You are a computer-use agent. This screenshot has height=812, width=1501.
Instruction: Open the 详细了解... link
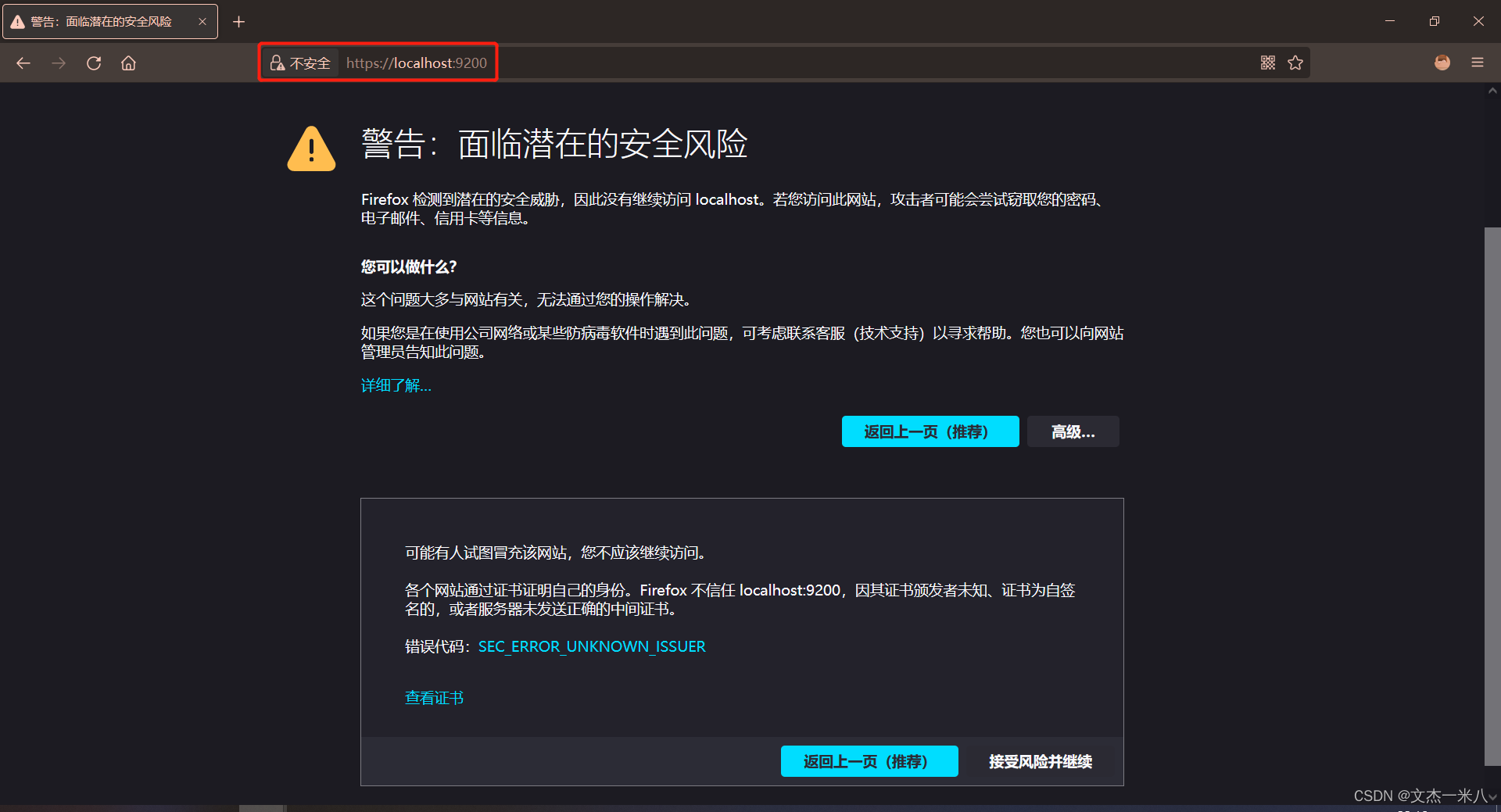pos(396,385)
